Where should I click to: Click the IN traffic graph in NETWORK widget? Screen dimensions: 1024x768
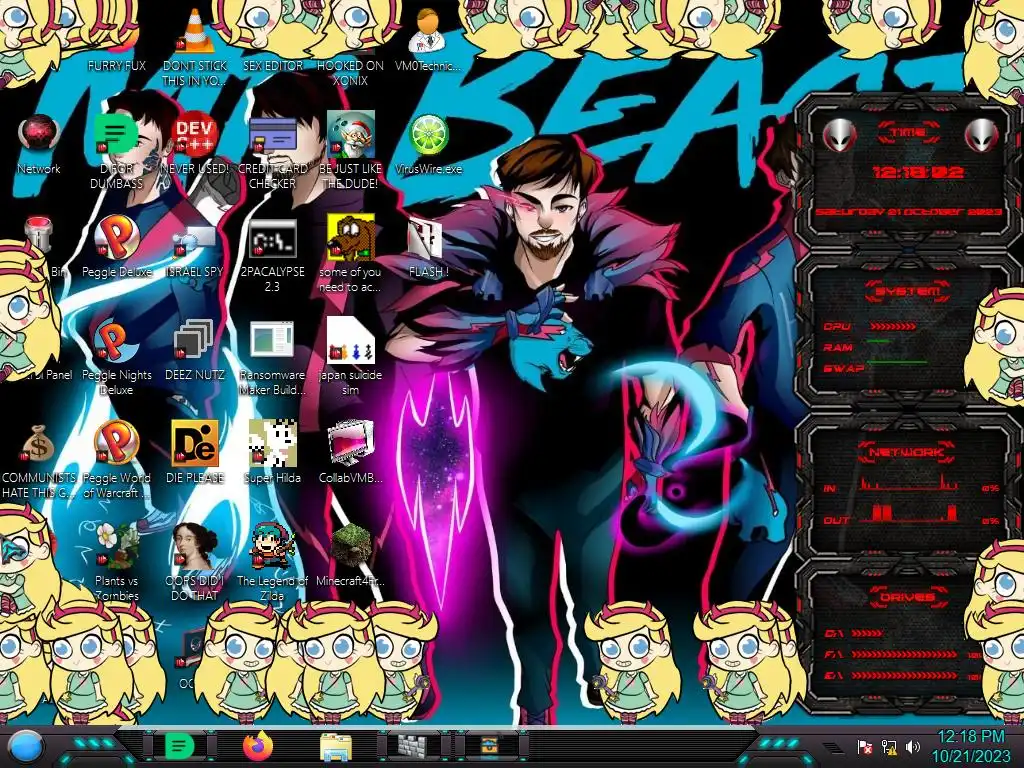click(x=908, y=484)
